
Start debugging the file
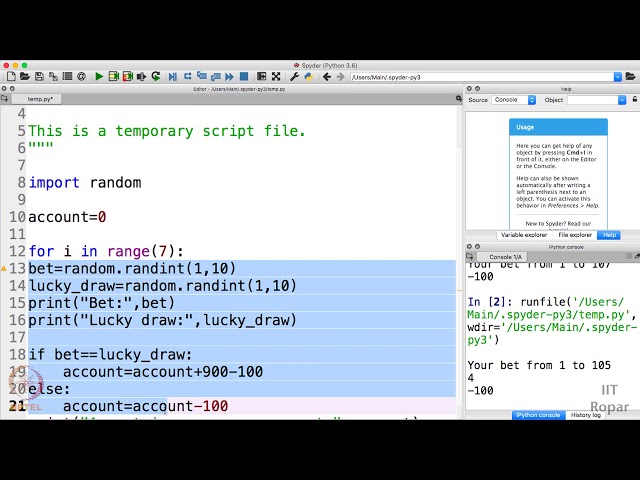pyautogui.click(x=173, y=76)
